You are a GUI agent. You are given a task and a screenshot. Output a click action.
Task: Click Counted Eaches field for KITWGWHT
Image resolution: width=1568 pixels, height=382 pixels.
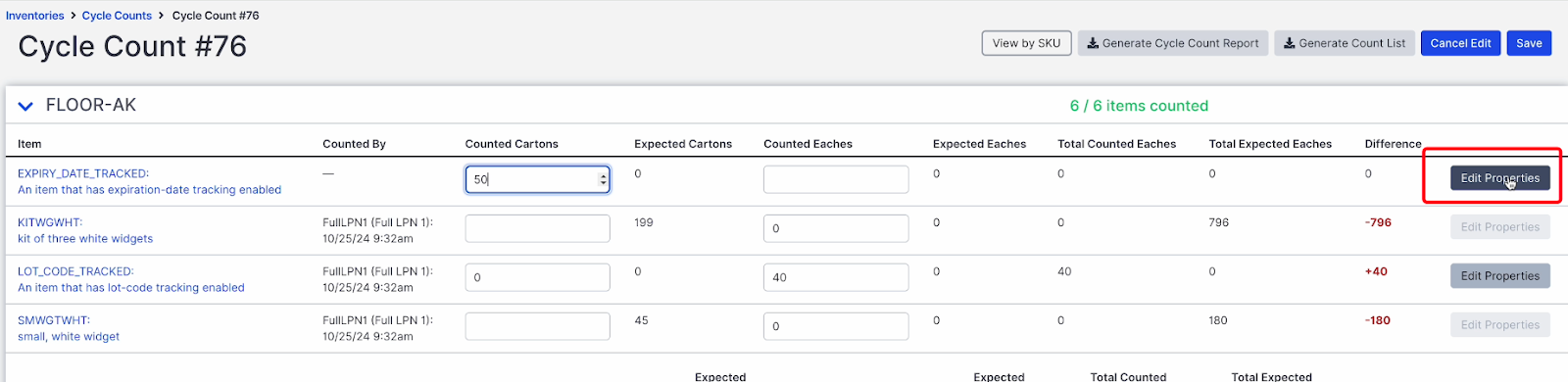[x=836, y=228]
